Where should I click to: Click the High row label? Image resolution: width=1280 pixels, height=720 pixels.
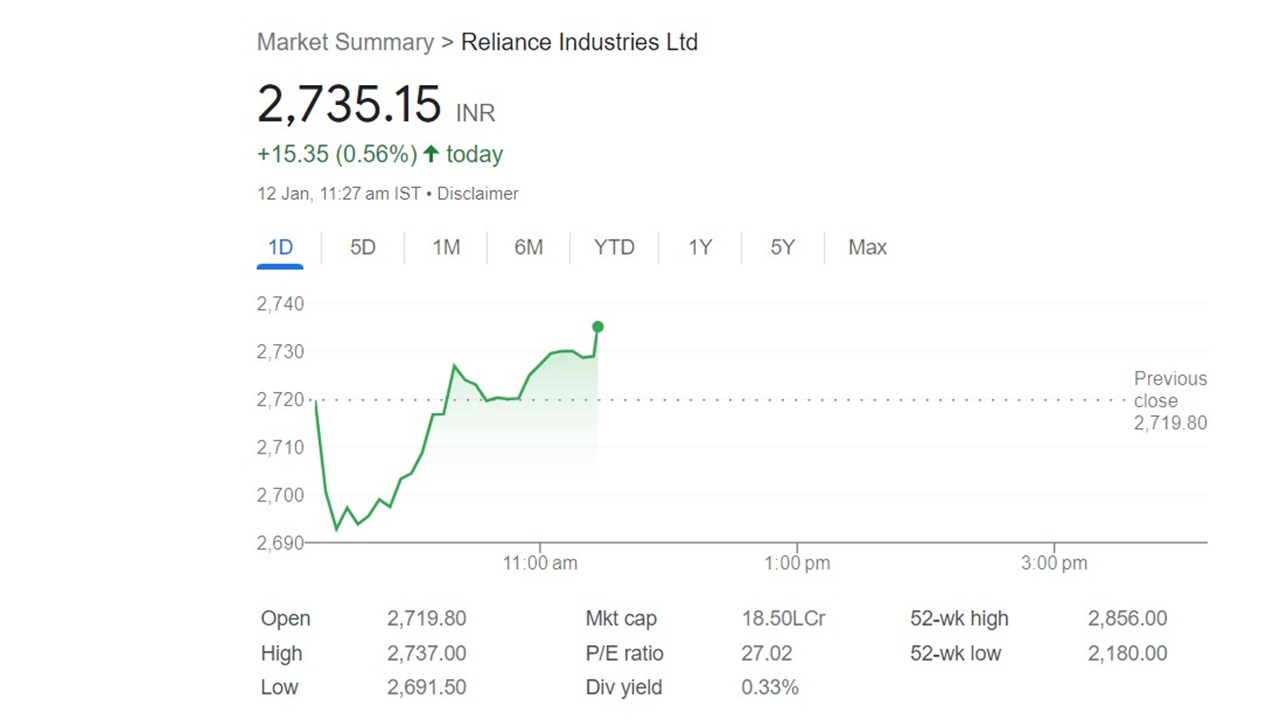click(282, 654)
